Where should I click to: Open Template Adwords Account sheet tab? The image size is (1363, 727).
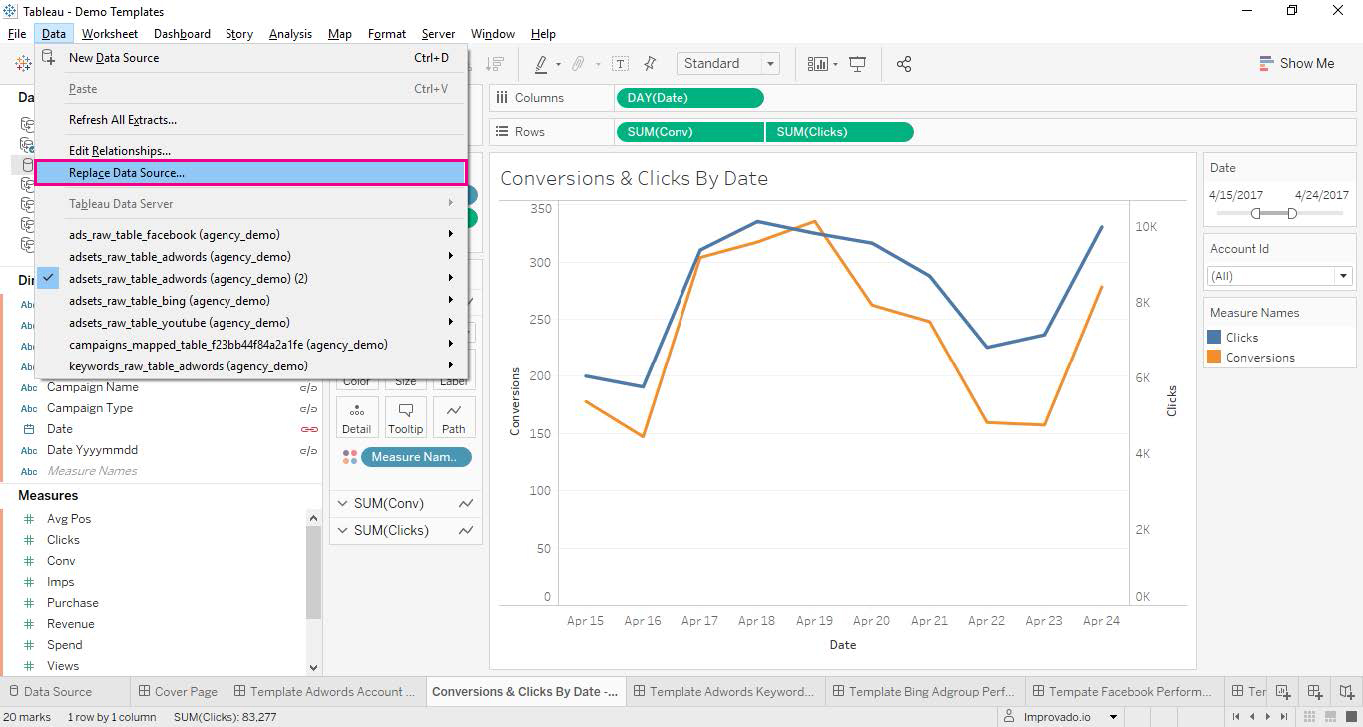pos(324,692)
